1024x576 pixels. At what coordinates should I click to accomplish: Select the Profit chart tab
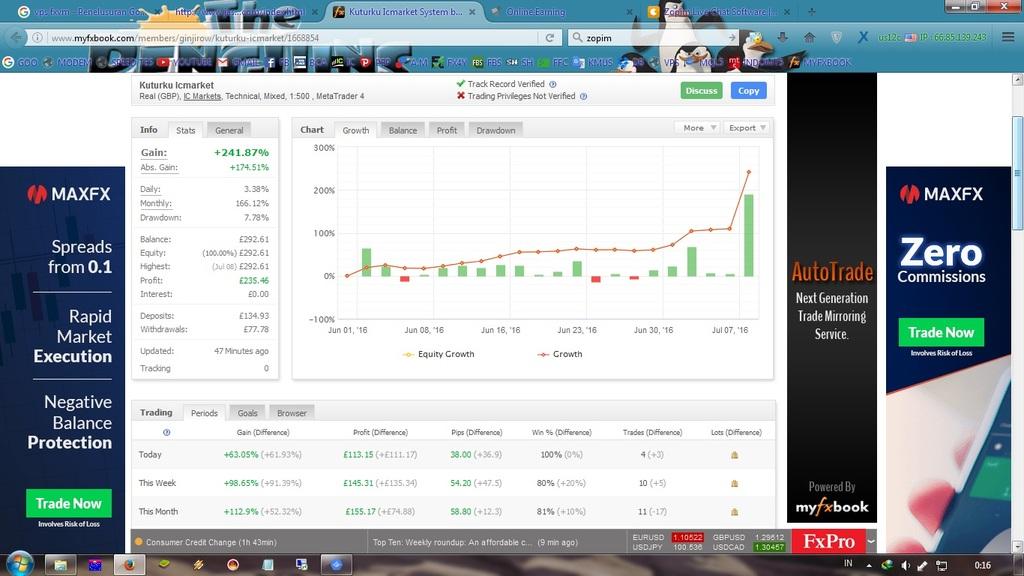[x=447, y=130]
